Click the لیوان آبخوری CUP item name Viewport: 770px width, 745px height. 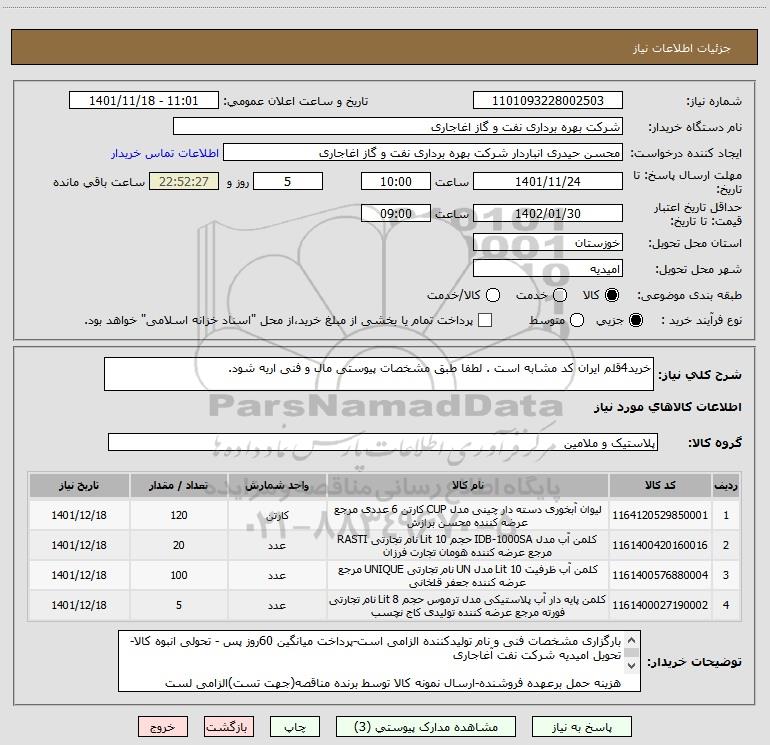468,516
